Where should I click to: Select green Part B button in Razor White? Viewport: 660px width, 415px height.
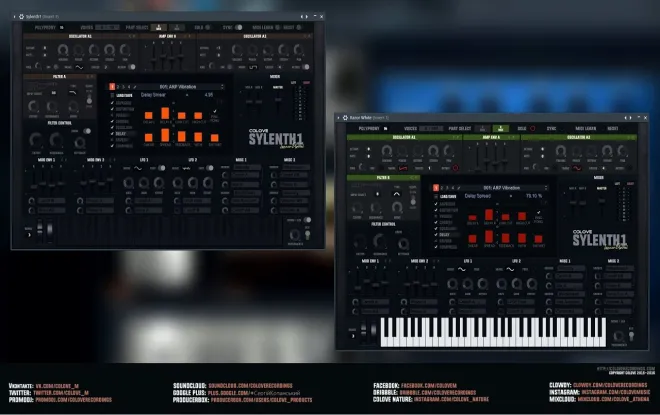[x=500, y=128]
